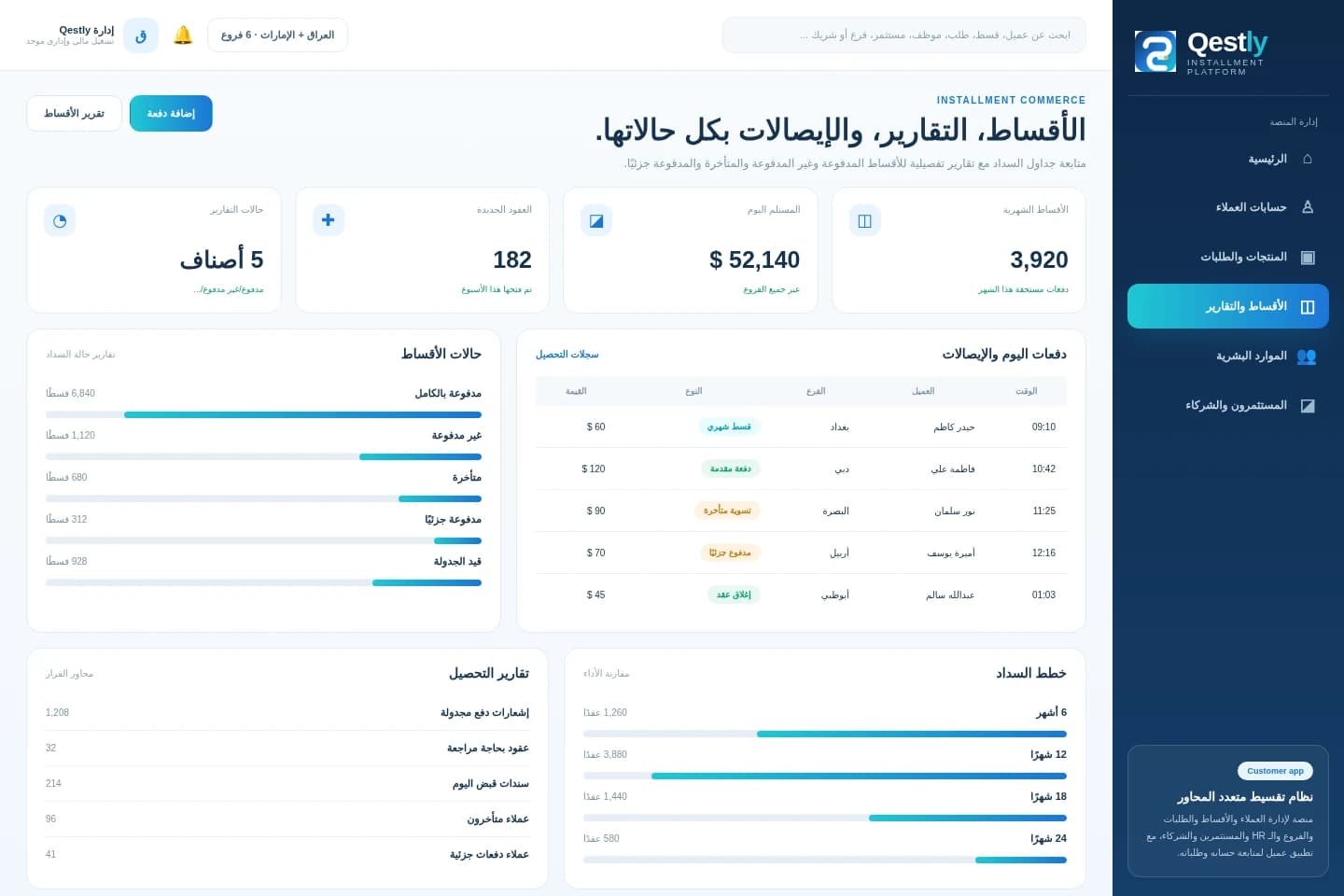This screenshot has width=1344, height=896.
Task: Click the products icon beside المنتجات والطلبات
Action: [1307, 257]
